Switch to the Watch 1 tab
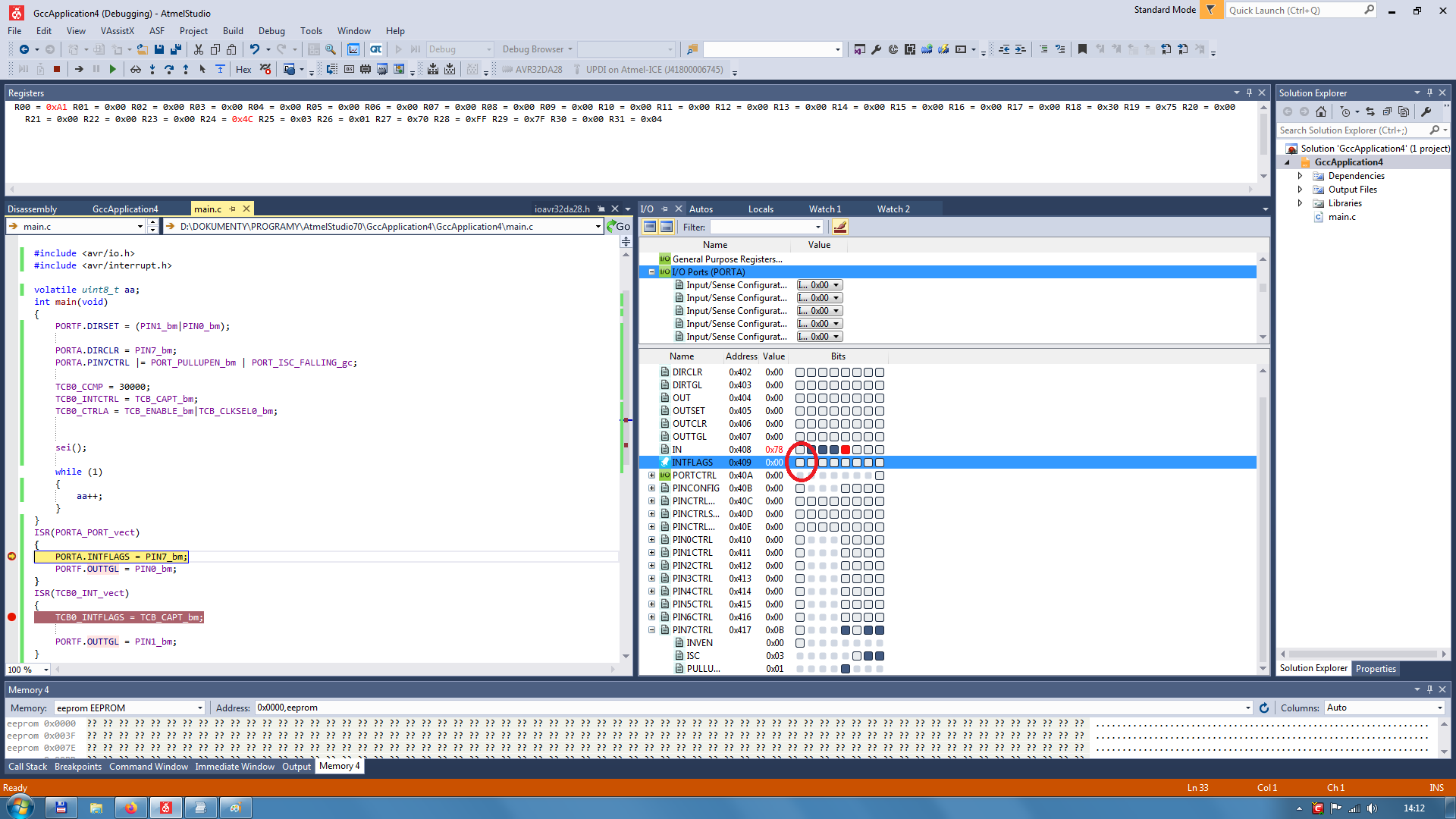This screenshot has height=819, width=1456. coord(824,209)
